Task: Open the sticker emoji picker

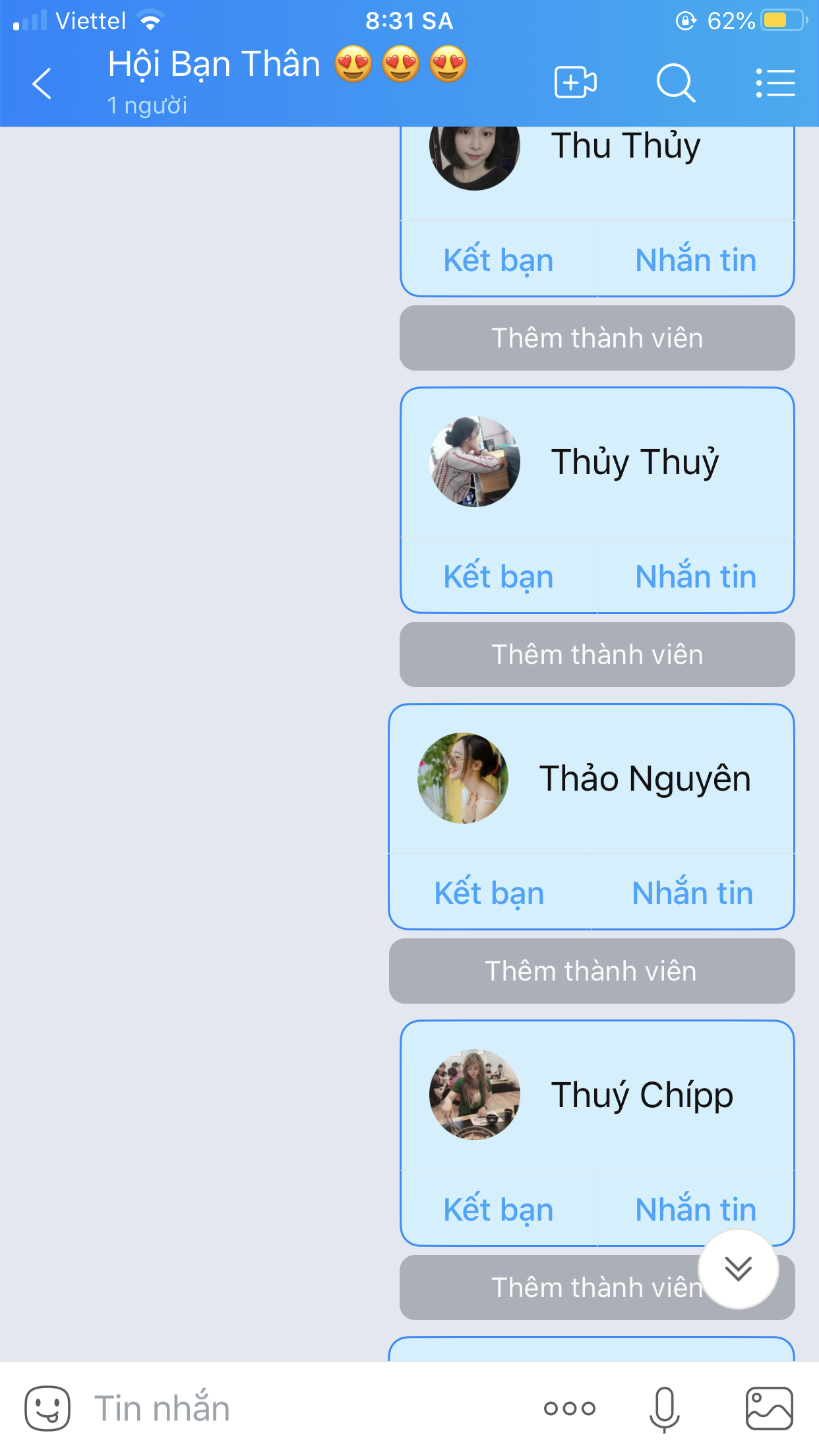Action: coord(47,1409)
